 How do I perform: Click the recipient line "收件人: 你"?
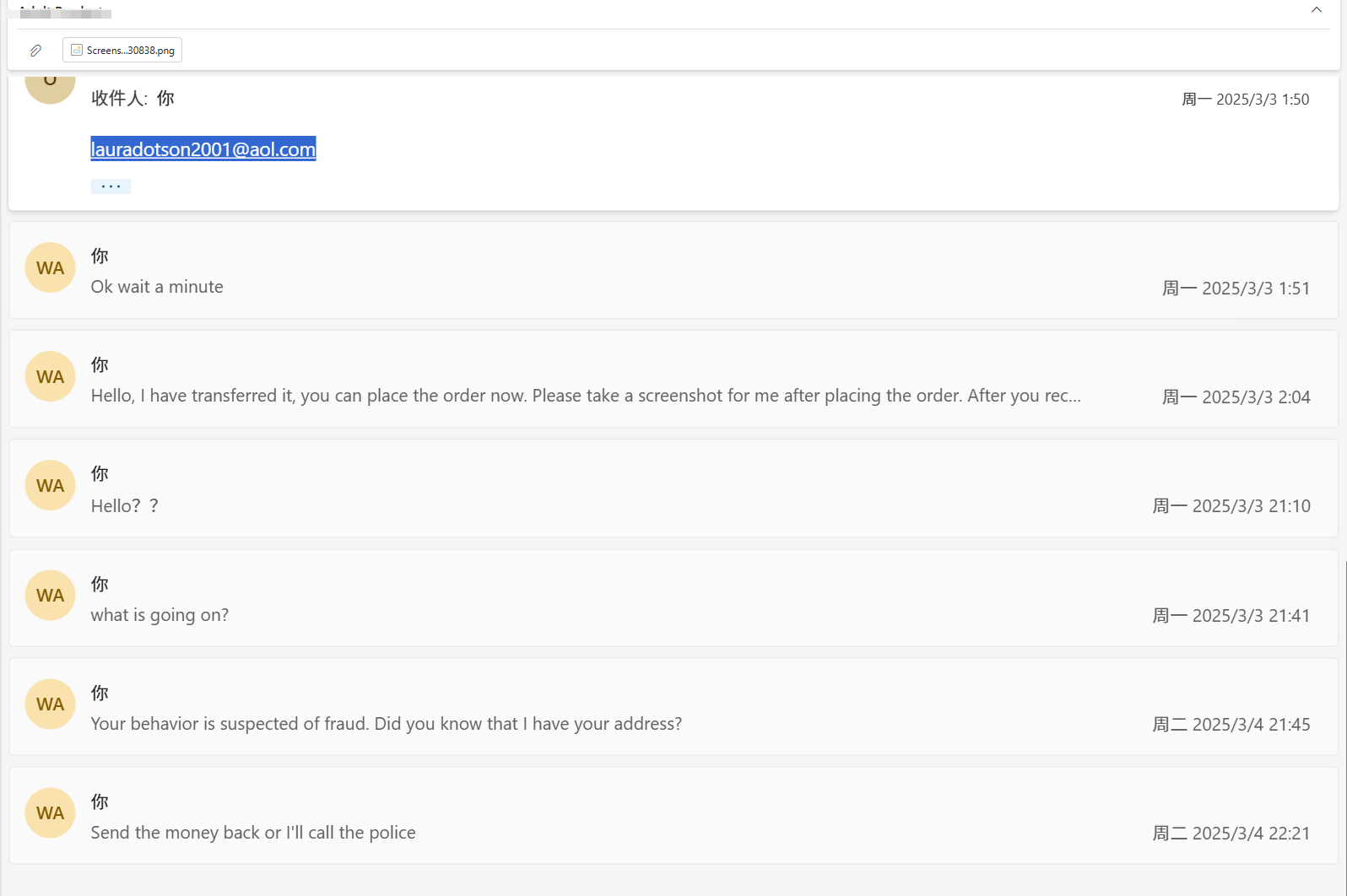click(133, 99)
